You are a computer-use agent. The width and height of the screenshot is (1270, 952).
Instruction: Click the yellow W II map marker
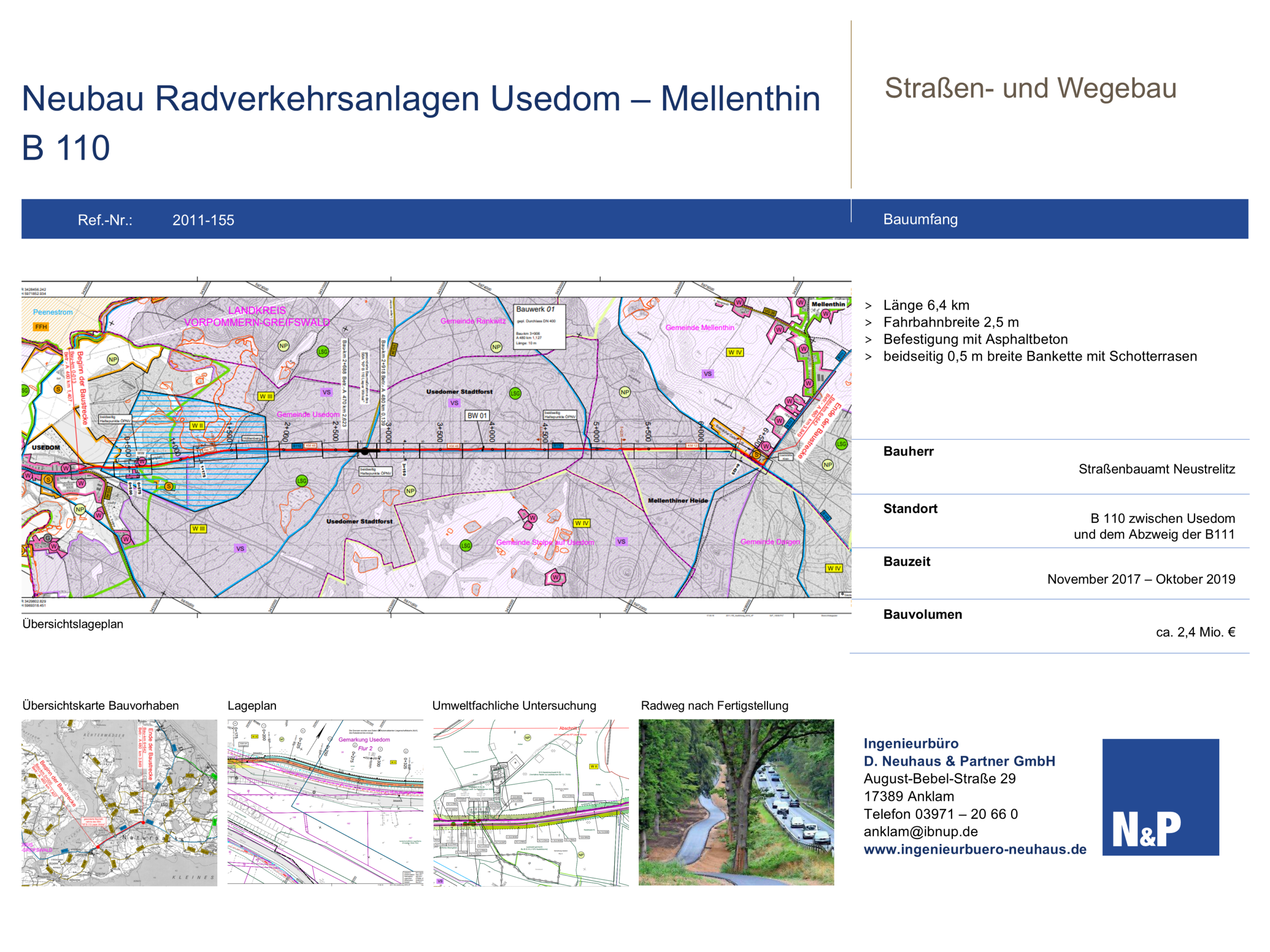pyautogui.click(x=197, y=426)
